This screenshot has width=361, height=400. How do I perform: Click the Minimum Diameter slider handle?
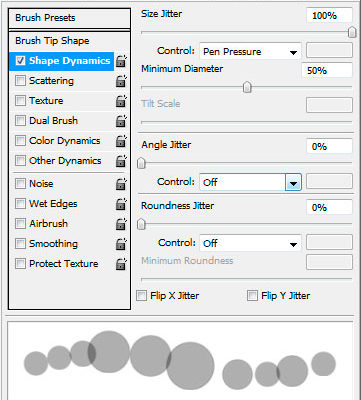[247, 88]
